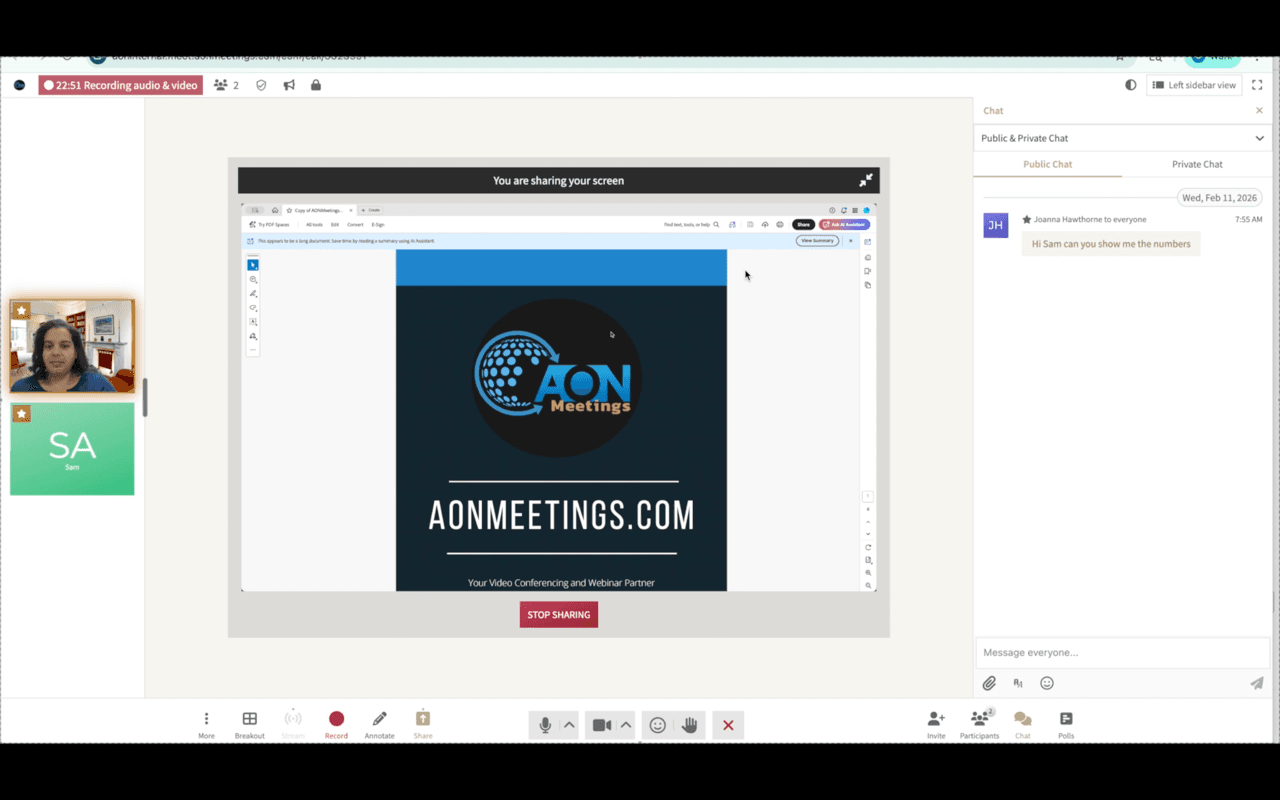This screenshot has height=800, width=1280.
Task: Click the attach file paperclip icon
Action: tap(989, 683)
